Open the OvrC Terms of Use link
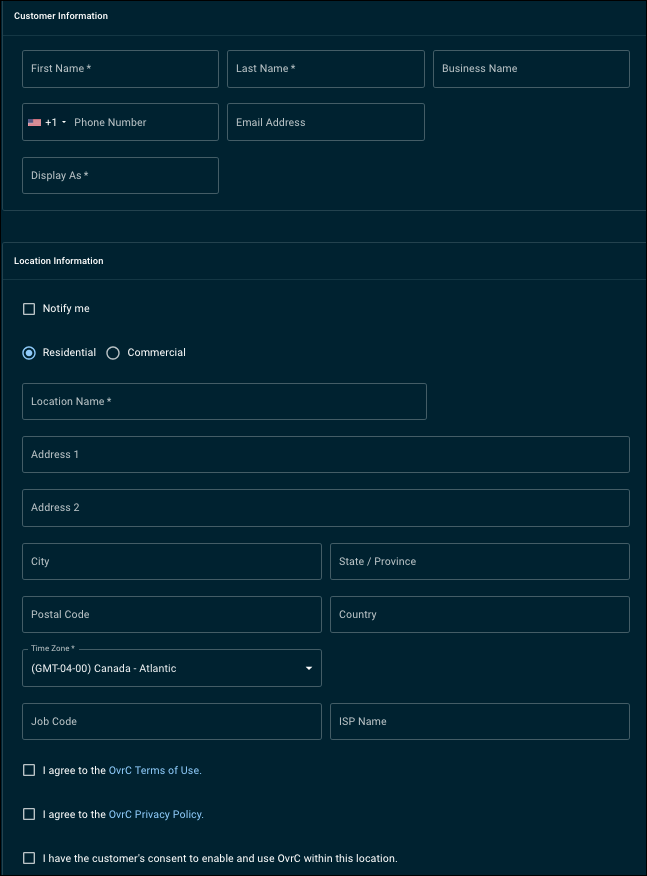The width and height of the screenshot is (647, 876). click(154, 770)
